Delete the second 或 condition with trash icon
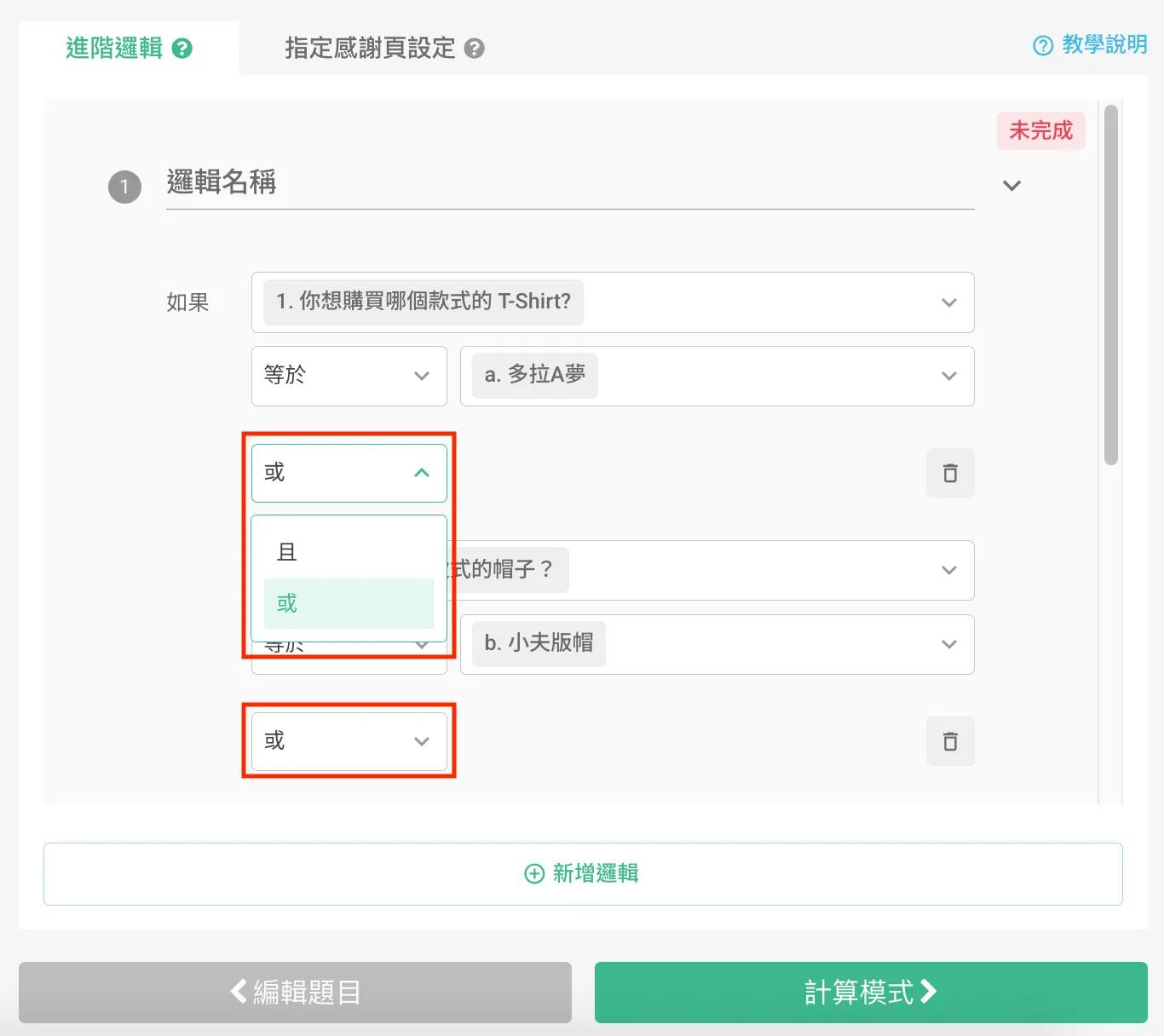1164x1036 pixels. pyautogui.click(x=950, y=741)
